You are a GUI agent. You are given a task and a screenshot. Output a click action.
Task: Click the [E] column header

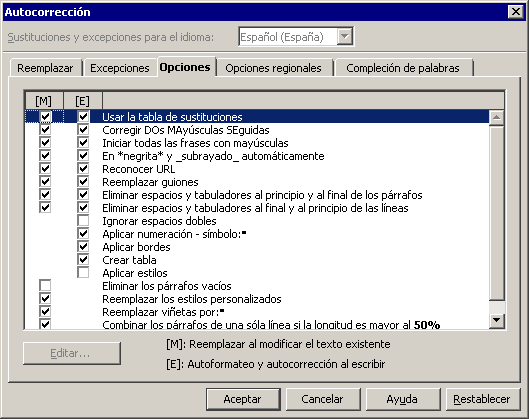(83, 101)
